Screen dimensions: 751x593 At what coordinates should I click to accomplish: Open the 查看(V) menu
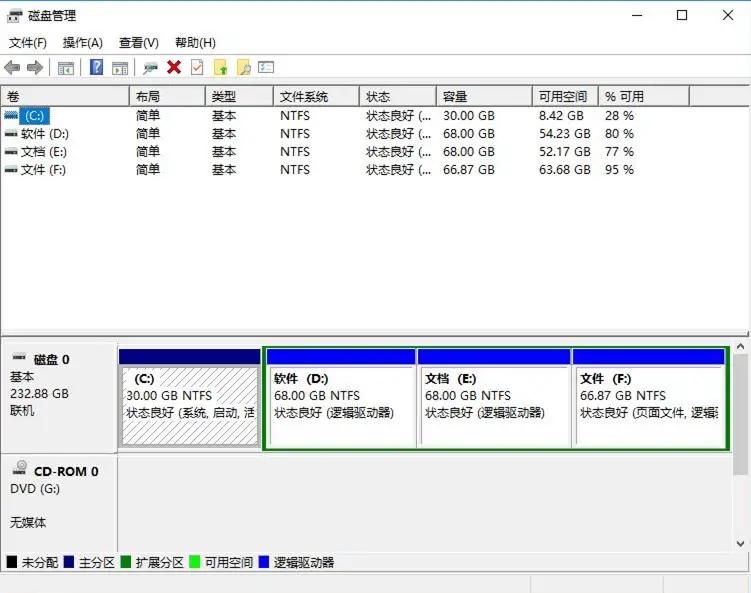pos(138,43)
